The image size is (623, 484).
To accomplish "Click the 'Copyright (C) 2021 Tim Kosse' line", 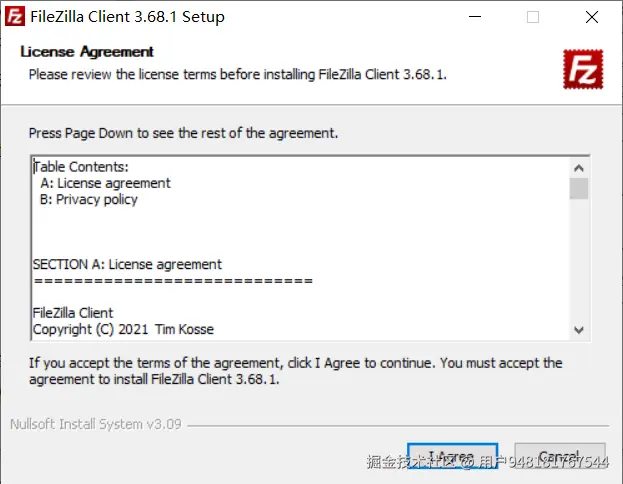I will [x=123, y=329].
